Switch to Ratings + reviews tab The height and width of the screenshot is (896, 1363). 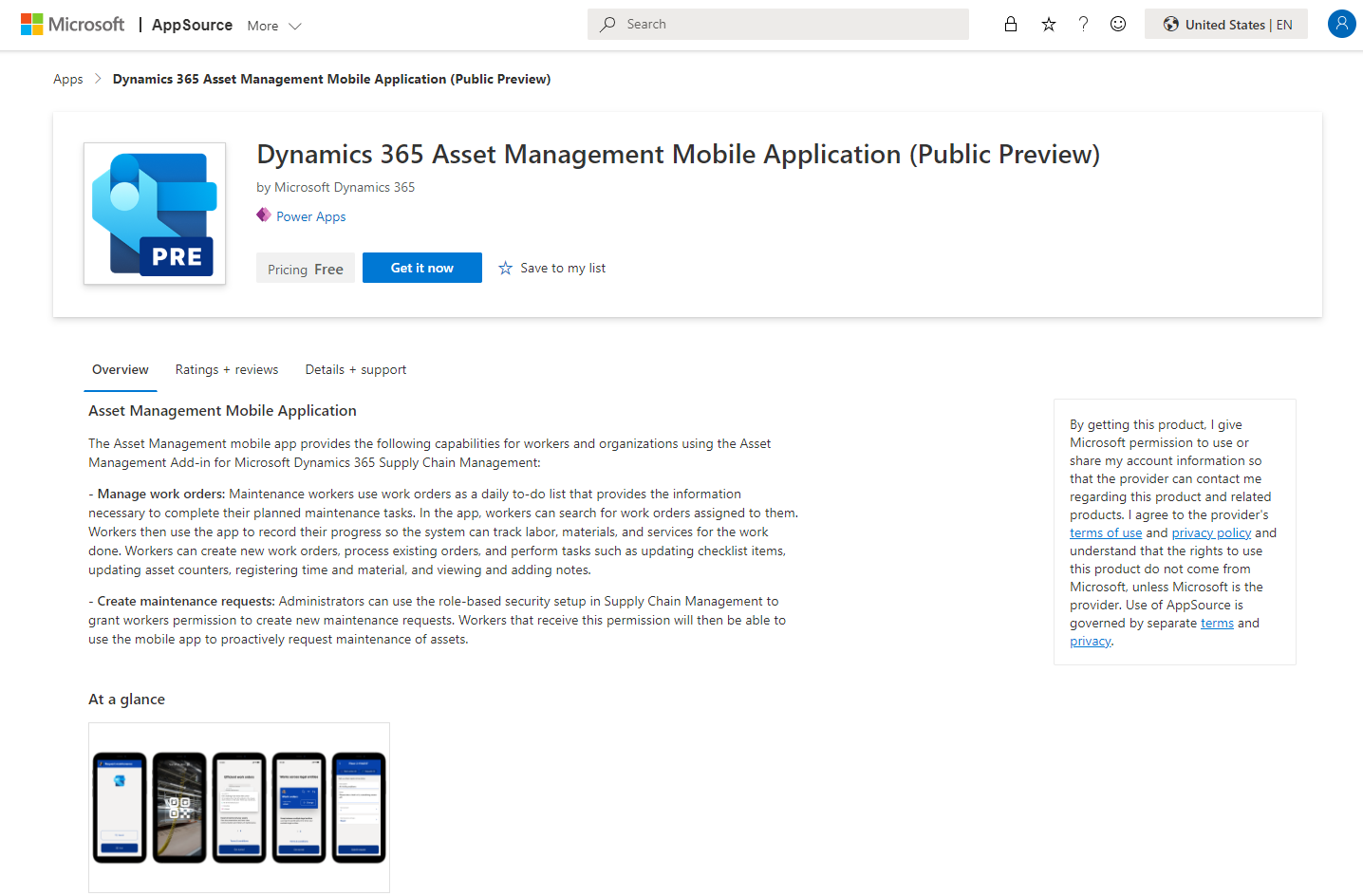[x=227, y=370]
